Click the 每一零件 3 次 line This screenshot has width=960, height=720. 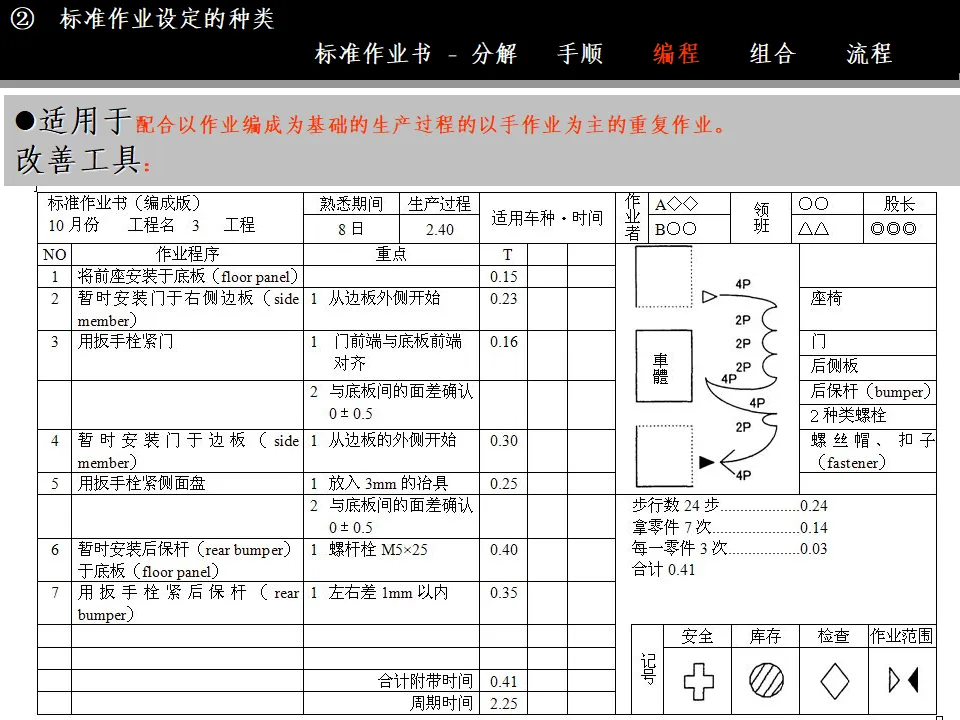pyautogui.click(x=729, y=548)
